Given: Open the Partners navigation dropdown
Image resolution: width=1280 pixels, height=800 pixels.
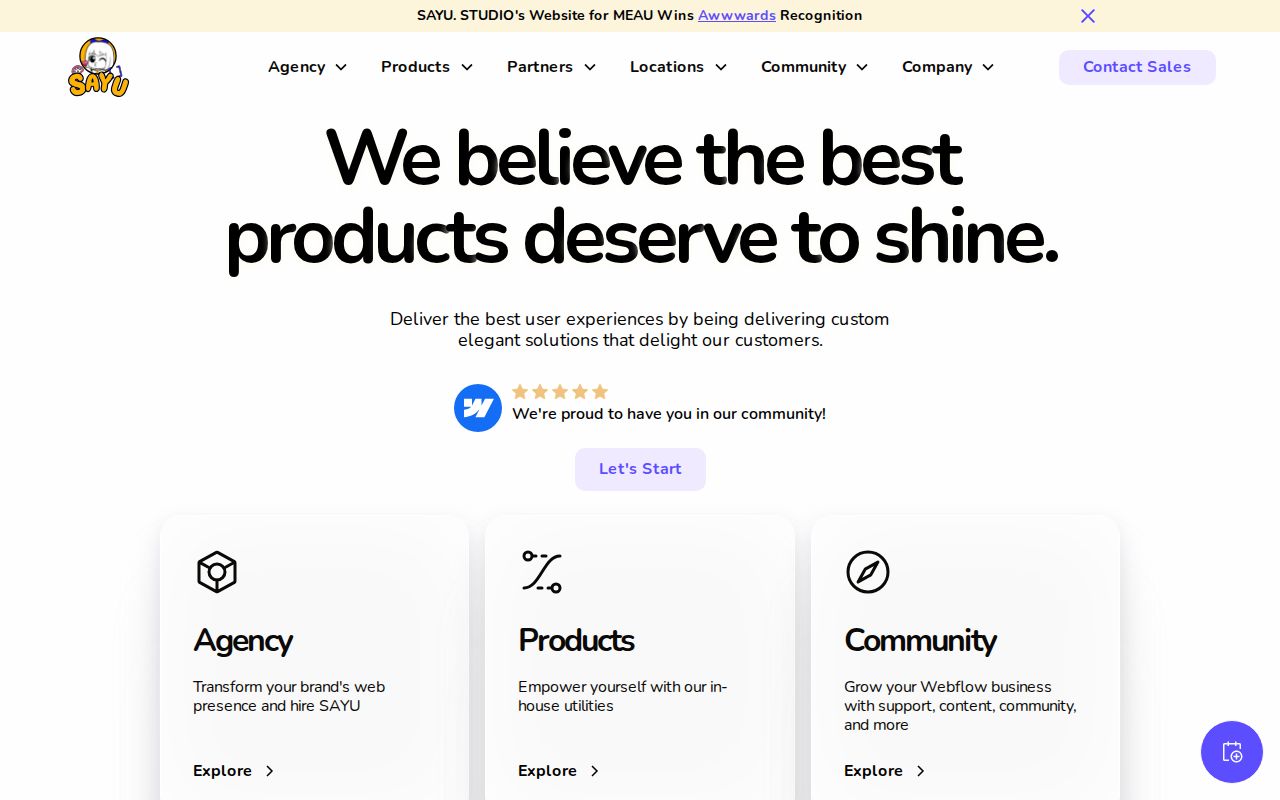Looking at the screenshot, I should tap(551, 67).
